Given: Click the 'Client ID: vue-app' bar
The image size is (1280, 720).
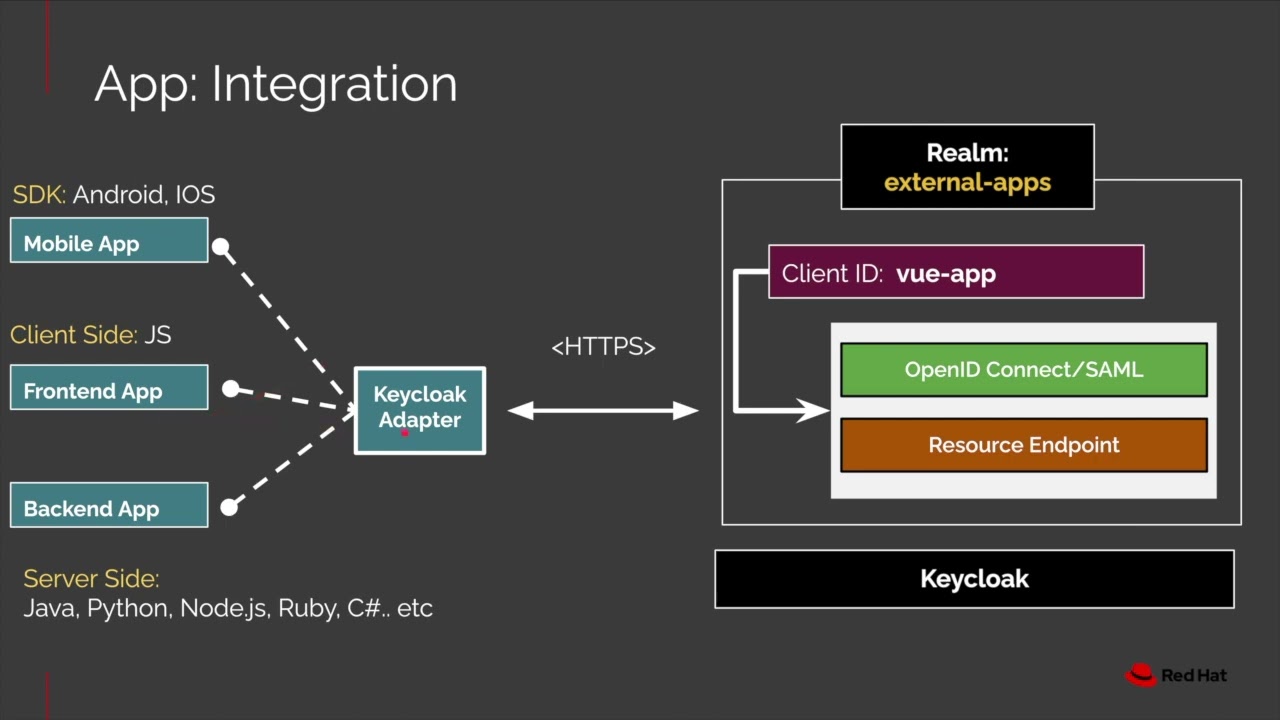Looking at the screenshot, I should tap(956, 272).
